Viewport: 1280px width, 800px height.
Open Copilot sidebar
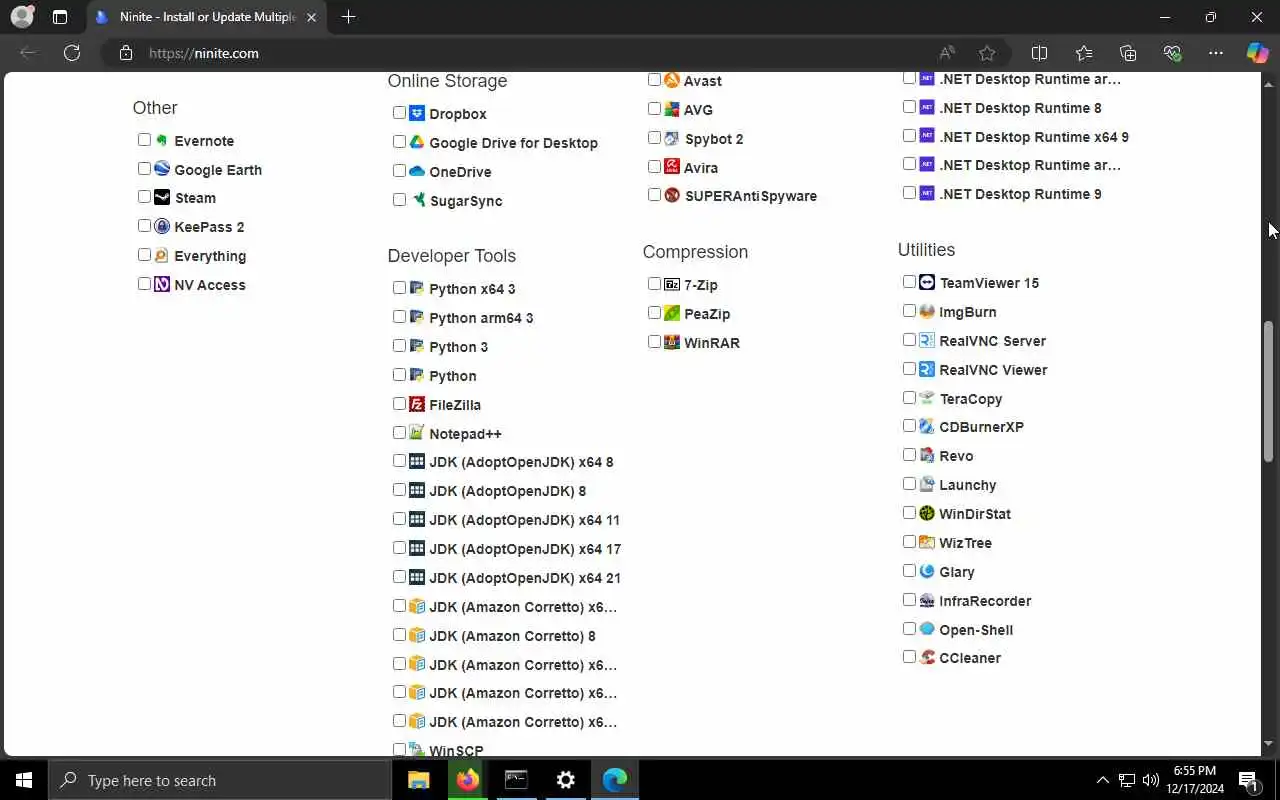(1257, 53)
